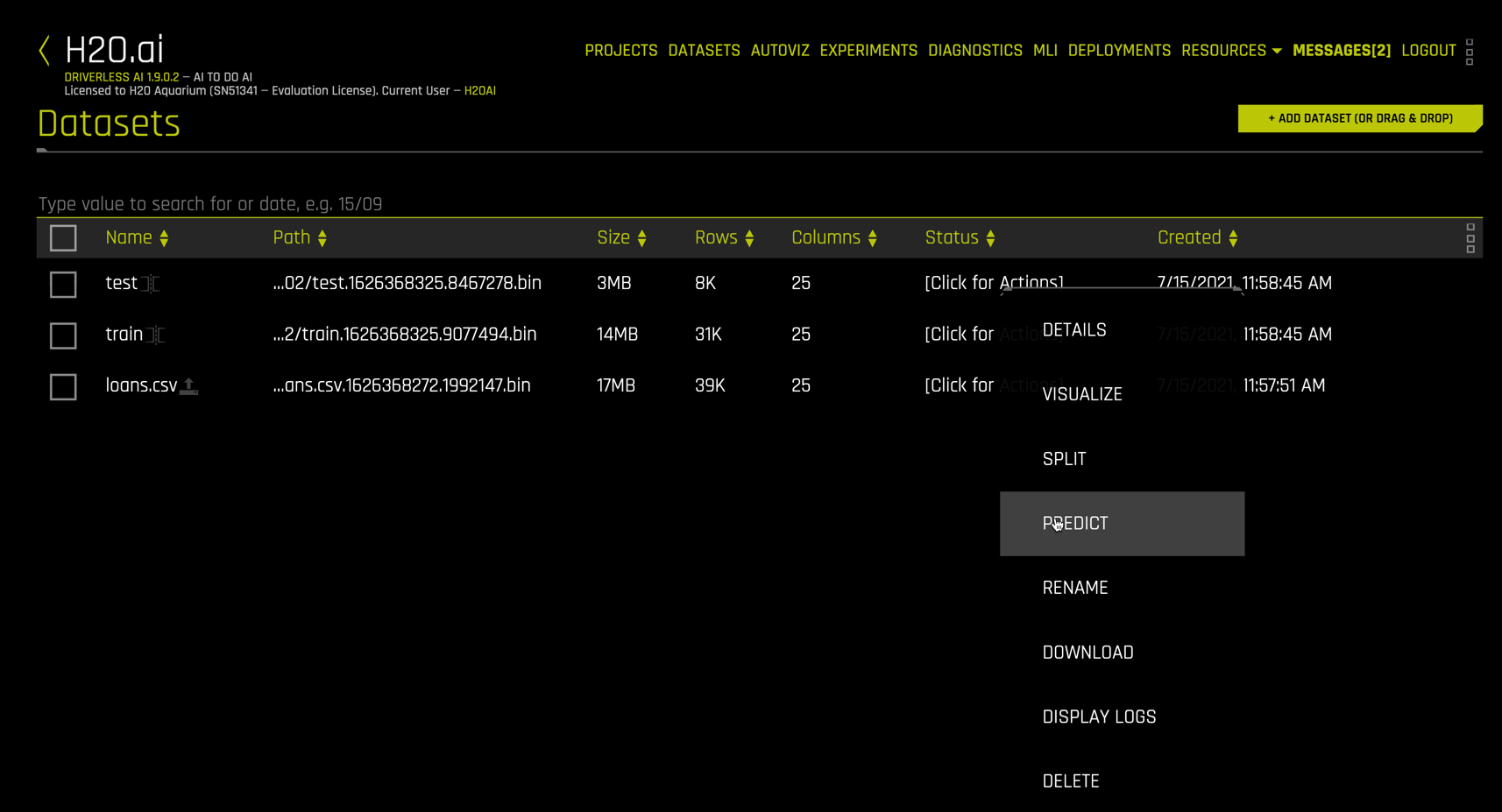Check the train dataset row checkbox
This screenshot has width=1502, height=812.
(x=63, y=335)
